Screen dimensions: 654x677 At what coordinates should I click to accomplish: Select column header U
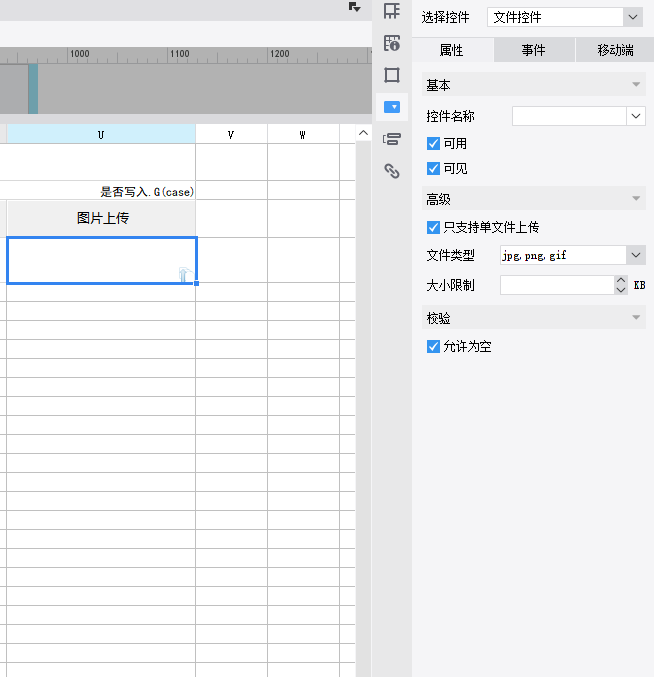click(101, 135)
